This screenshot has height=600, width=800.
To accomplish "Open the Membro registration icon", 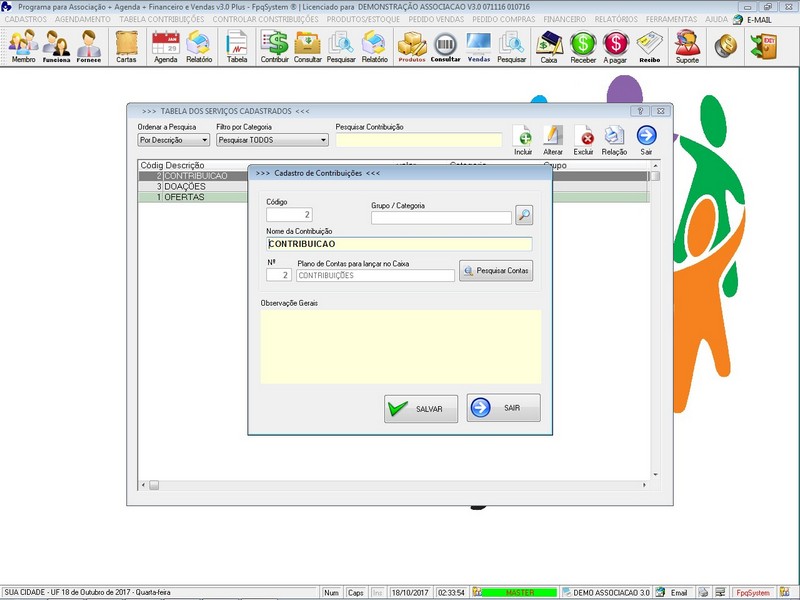I will click(x=23, y=46).
